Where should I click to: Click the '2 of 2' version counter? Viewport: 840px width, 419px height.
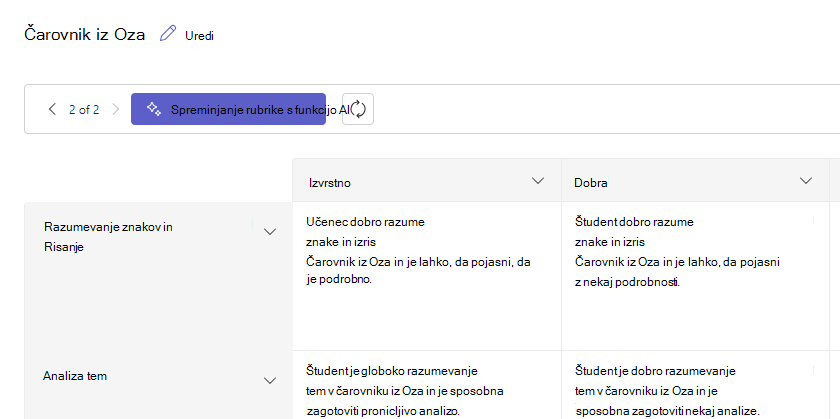pos(84,110)
